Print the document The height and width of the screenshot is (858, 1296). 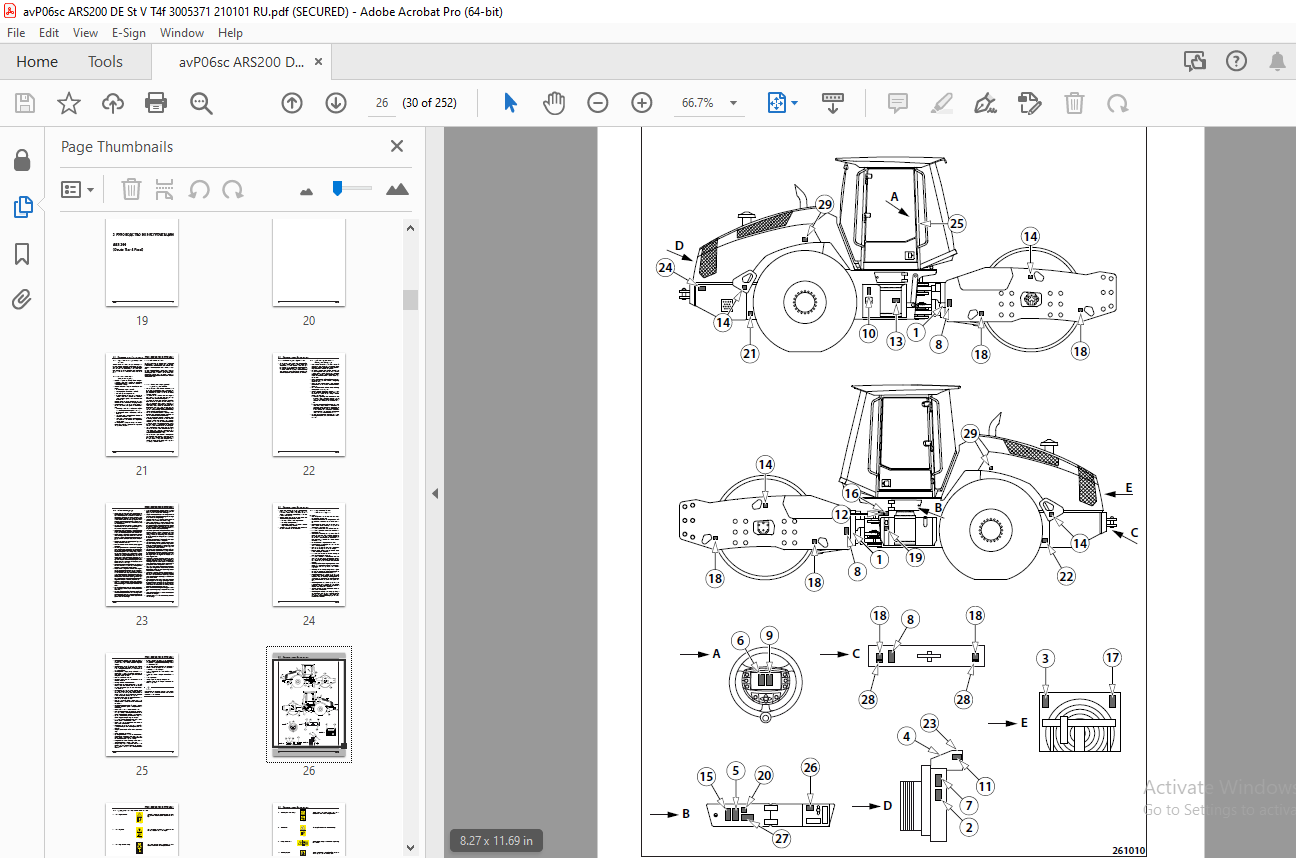tap(156, 103)
